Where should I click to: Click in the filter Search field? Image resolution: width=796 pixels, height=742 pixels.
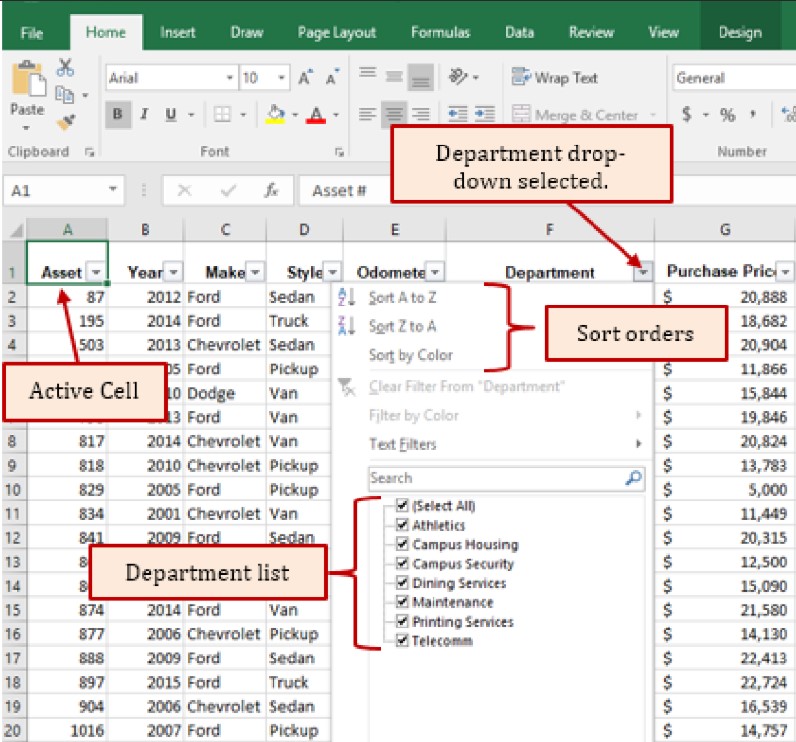coord(507,478)
